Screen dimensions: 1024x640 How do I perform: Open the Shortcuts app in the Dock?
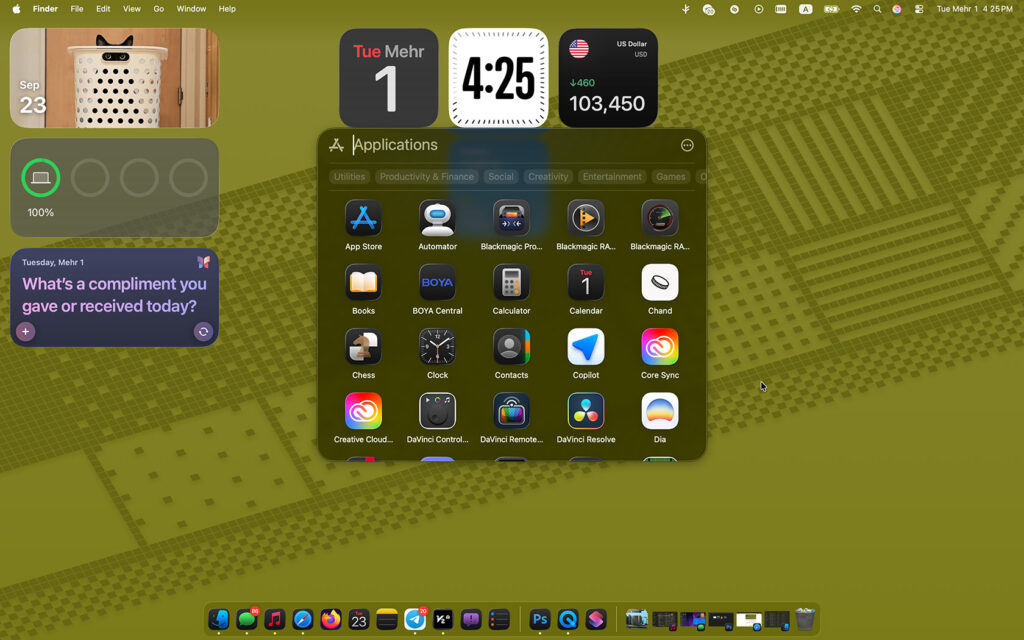point(596,619)
